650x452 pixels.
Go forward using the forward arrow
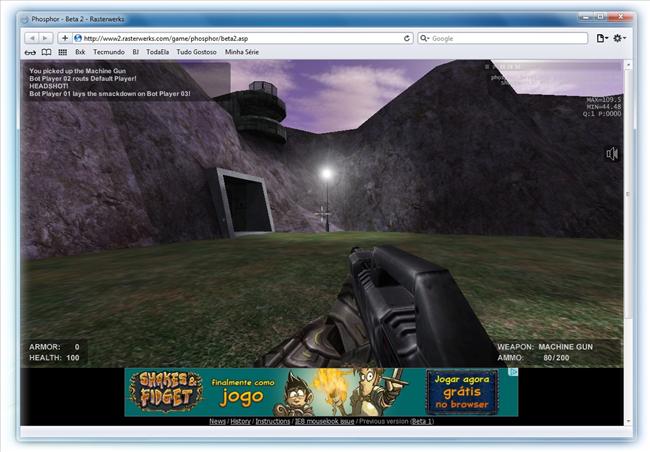[46, 38]
